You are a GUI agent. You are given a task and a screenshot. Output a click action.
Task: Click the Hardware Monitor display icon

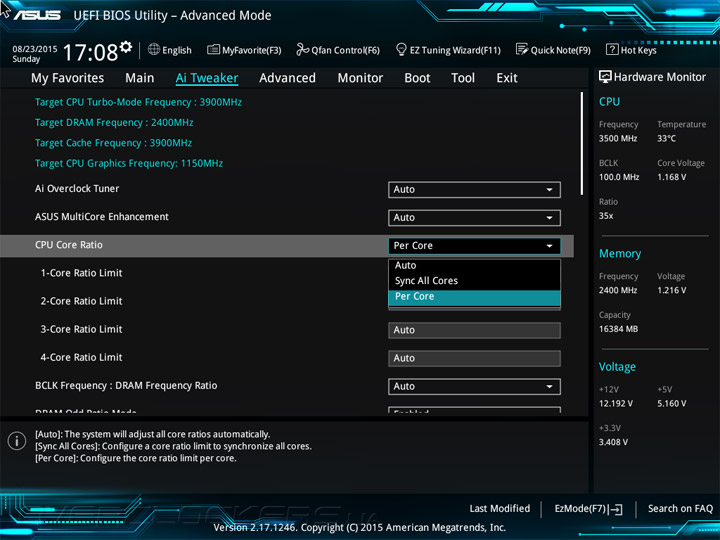(605, 77)
